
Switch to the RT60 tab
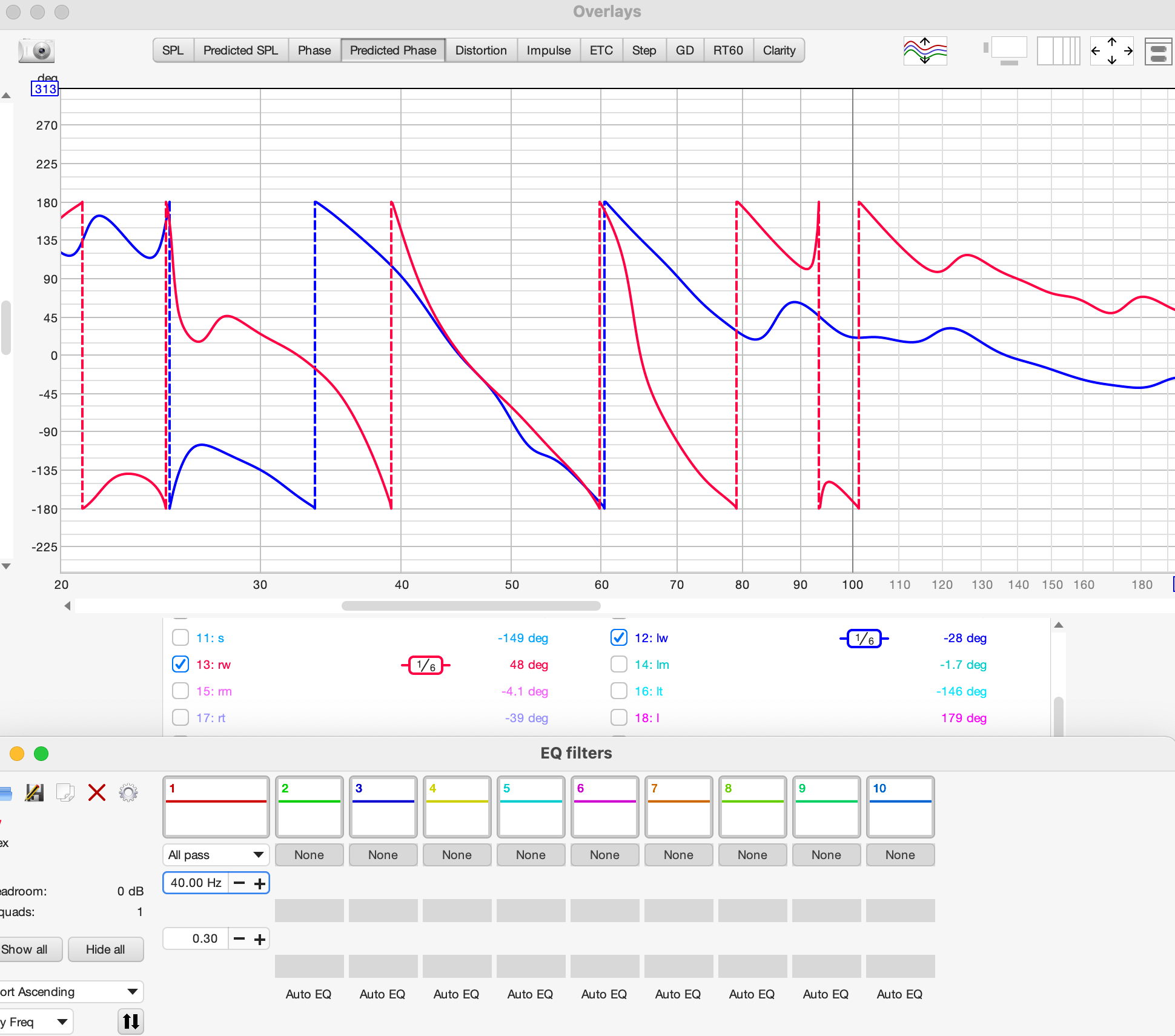(728, 50)
